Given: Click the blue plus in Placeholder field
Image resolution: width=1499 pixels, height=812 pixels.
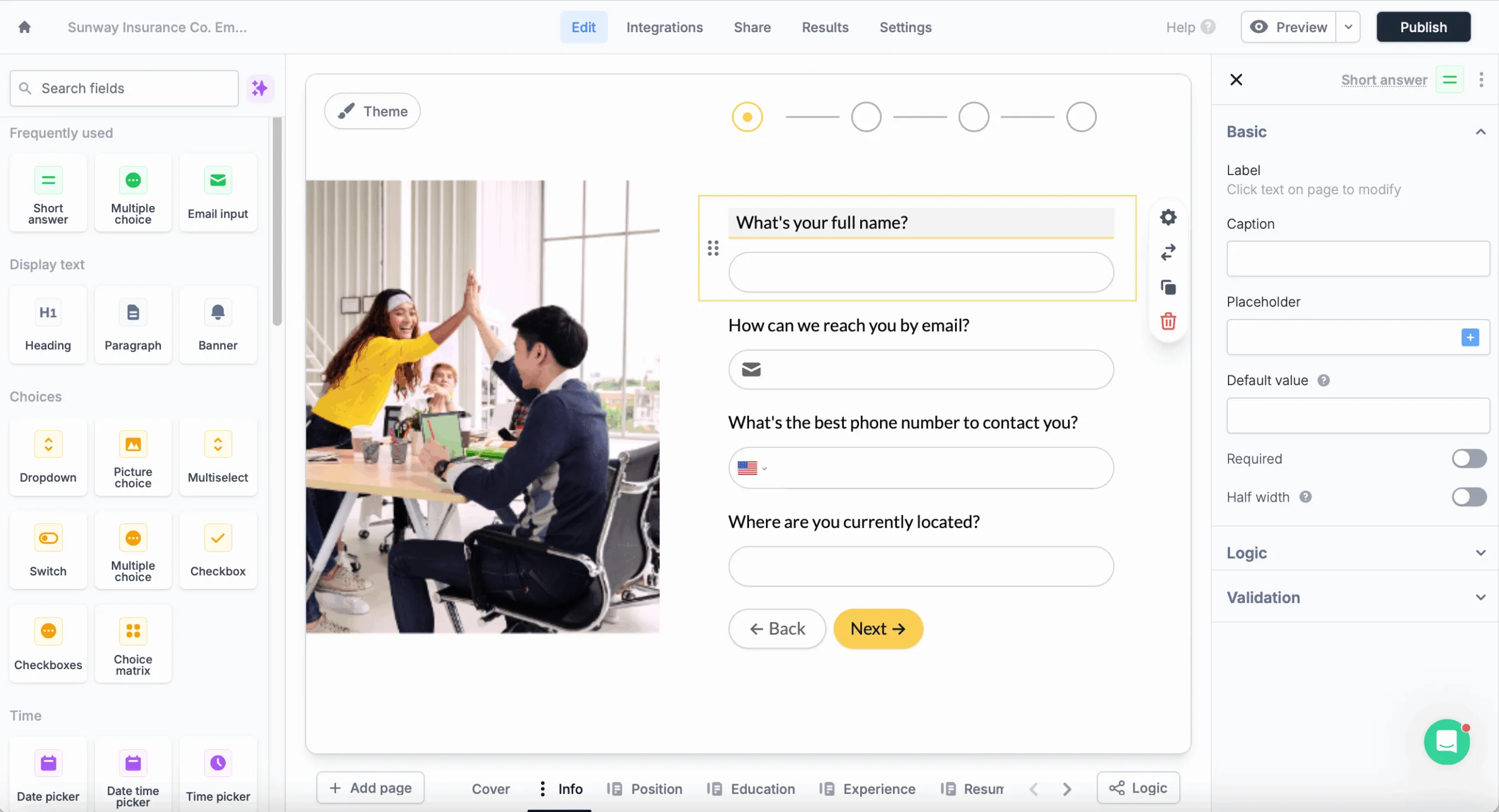Looking at the screenshot, I should point(1470,337).
